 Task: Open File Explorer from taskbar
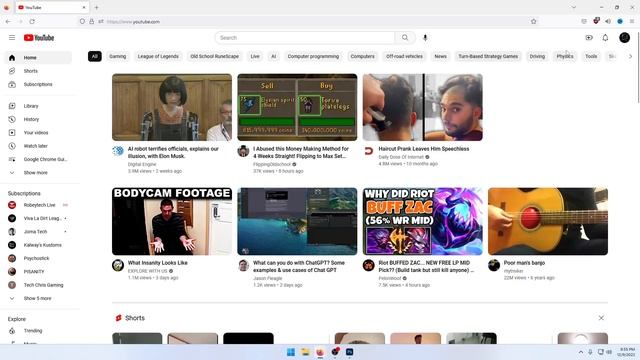[x=305, y=352]
